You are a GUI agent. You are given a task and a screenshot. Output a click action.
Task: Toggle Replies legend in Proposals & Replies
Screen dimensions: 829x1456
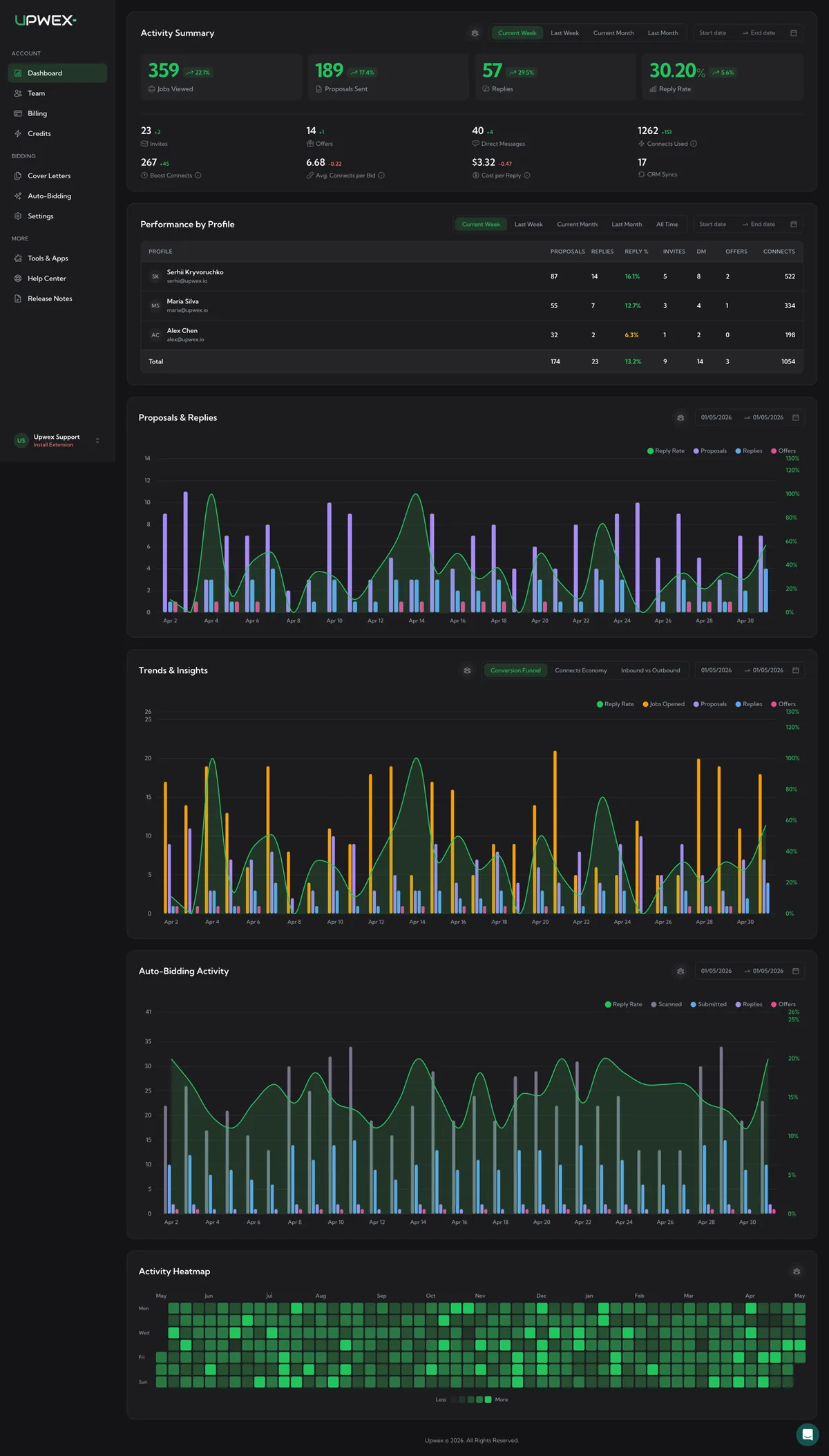point(749,451)
